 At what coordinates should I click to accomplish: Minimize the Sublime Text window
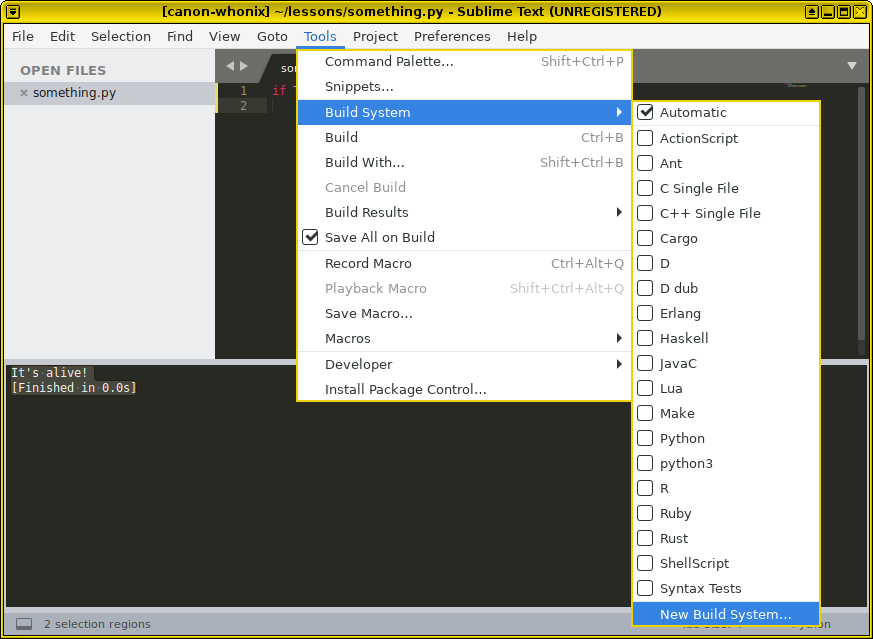tap(829, 12)
